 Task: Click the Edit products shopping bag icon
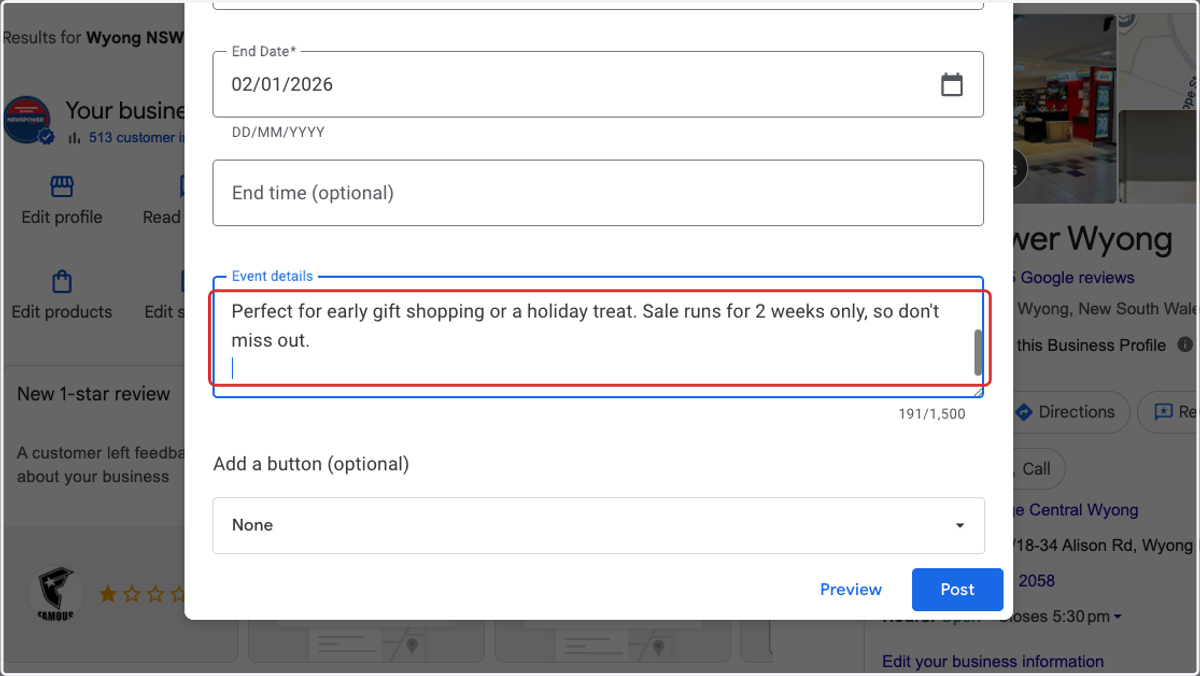62,281
